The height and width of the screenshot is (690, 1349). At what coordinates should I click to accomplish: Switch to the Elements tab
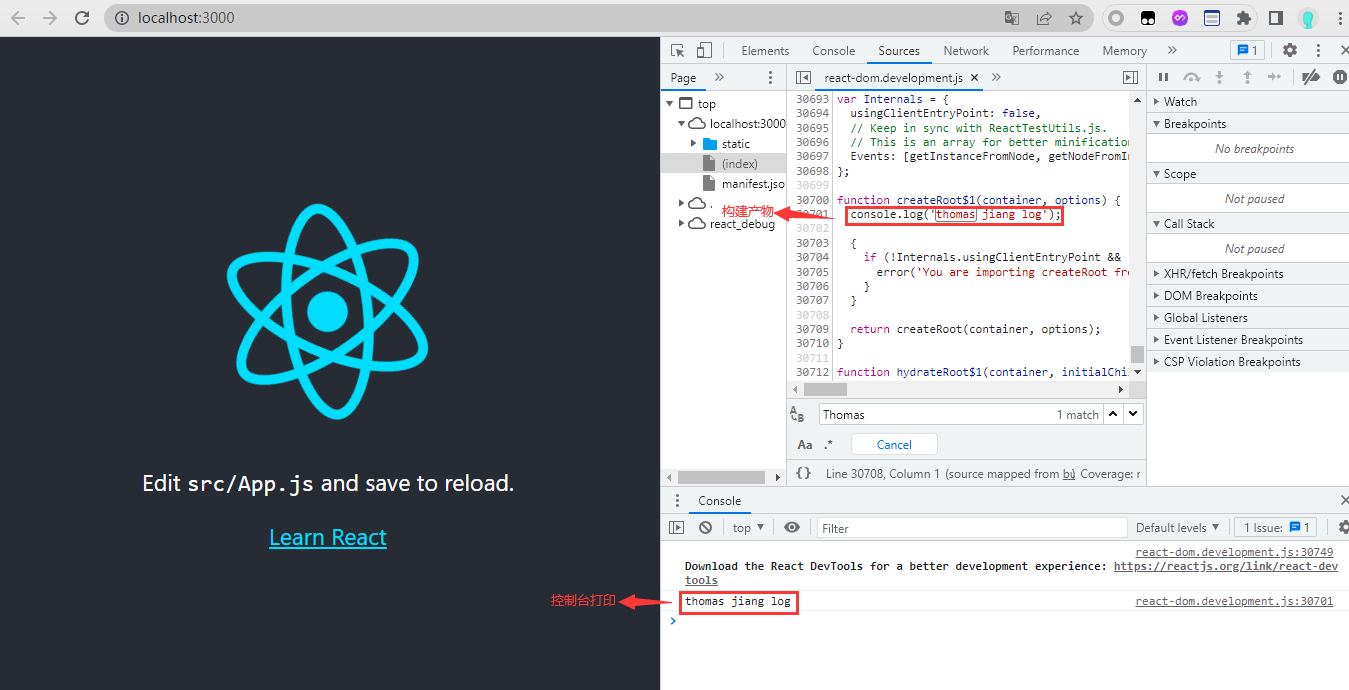click(765, 50)
